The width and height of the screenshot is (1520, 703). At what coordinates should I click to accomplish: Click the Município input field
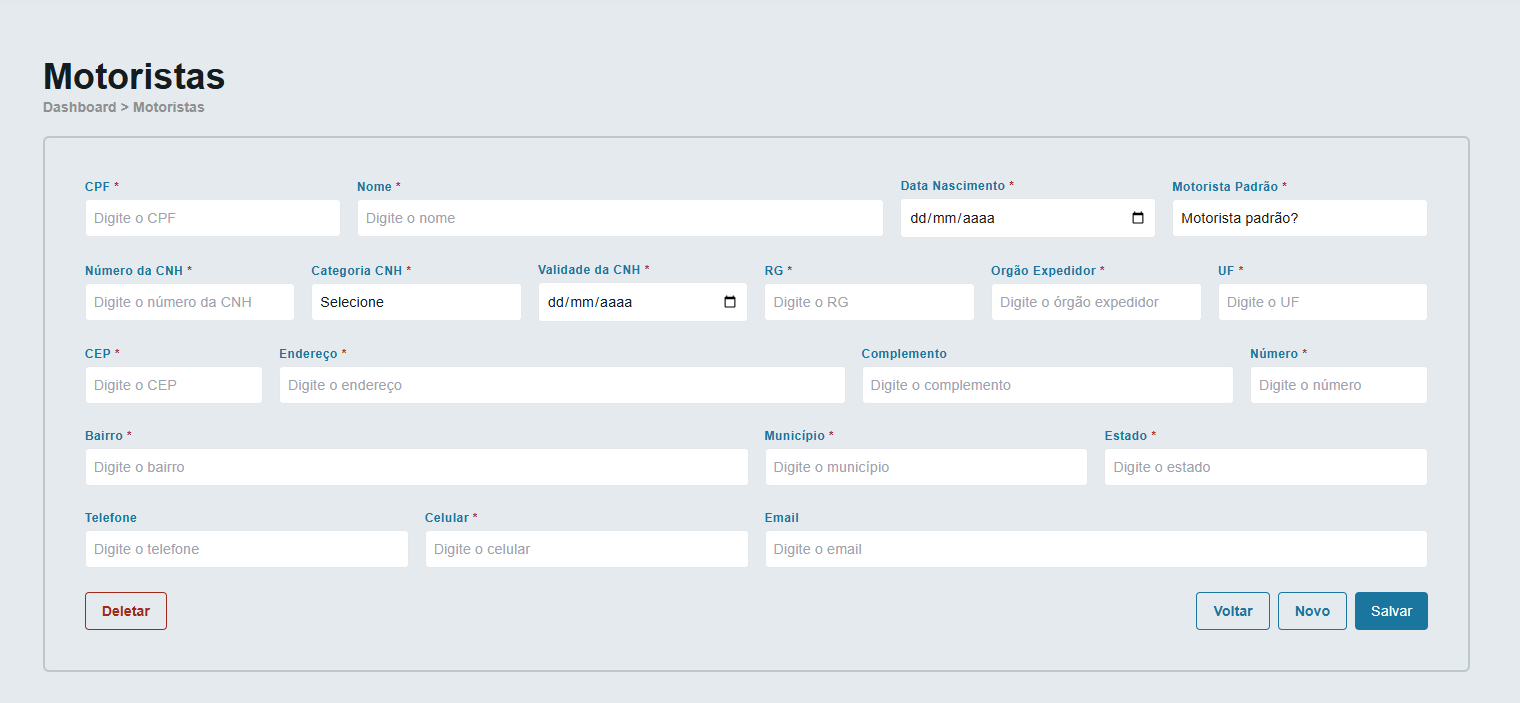(925, 467)
